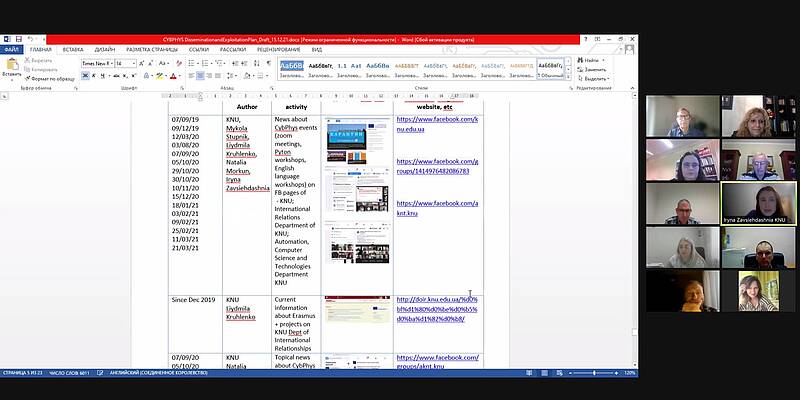
Task: Switch to the РЕЦЕНЗИРОВАНИЕ (Review) tab
Action: (x=279, y=49)
